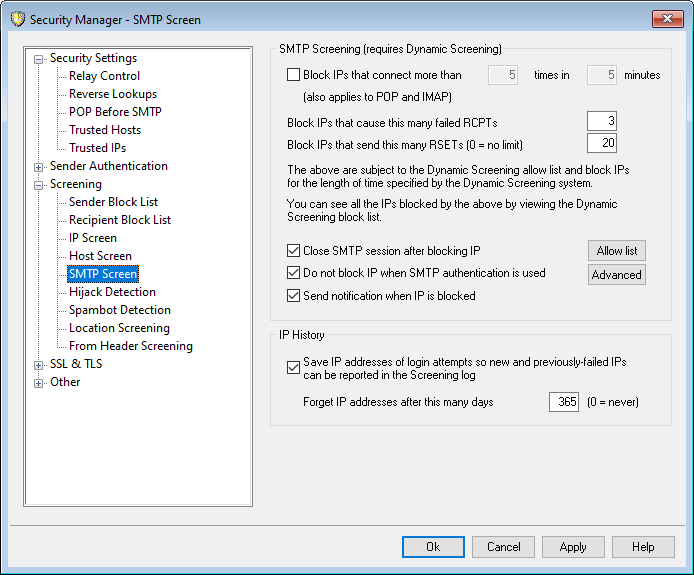
Task: Collapse the Security Settings tree node
Action: 39,59
